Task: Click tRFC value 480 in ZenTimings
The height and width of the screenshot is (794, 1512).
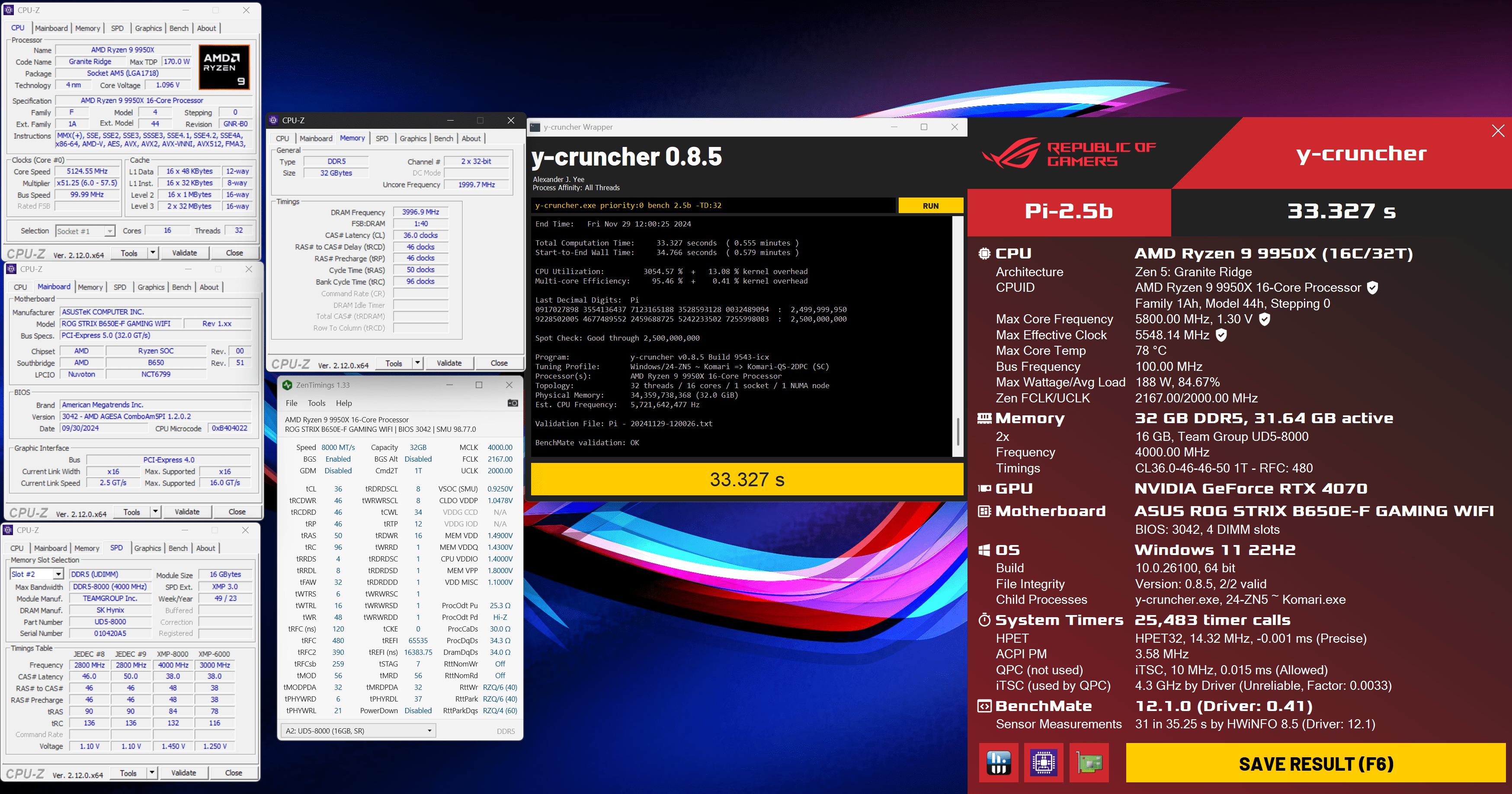Action: click(338, 641)
